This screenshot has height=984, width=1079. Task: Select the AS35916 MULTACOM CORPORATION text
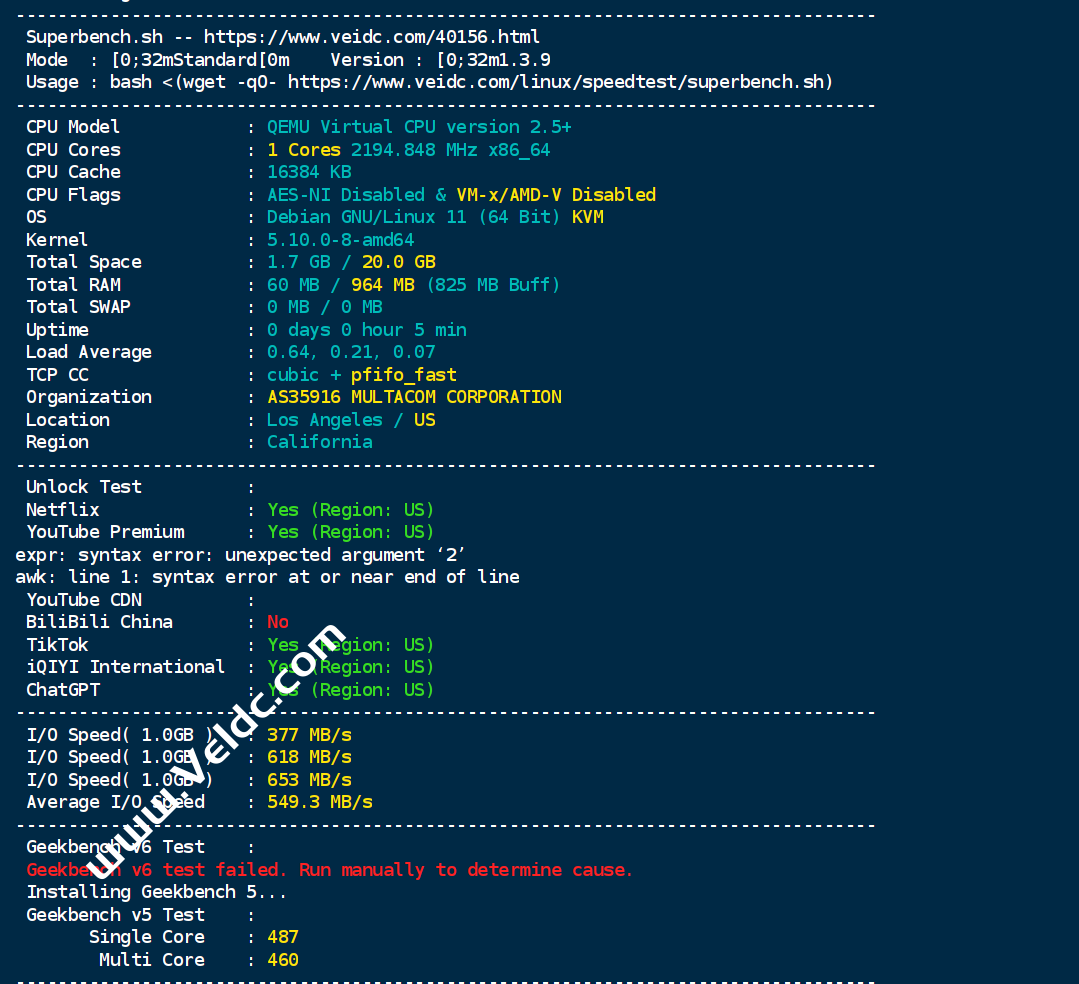pyautogui.click(x=414, y=397)
